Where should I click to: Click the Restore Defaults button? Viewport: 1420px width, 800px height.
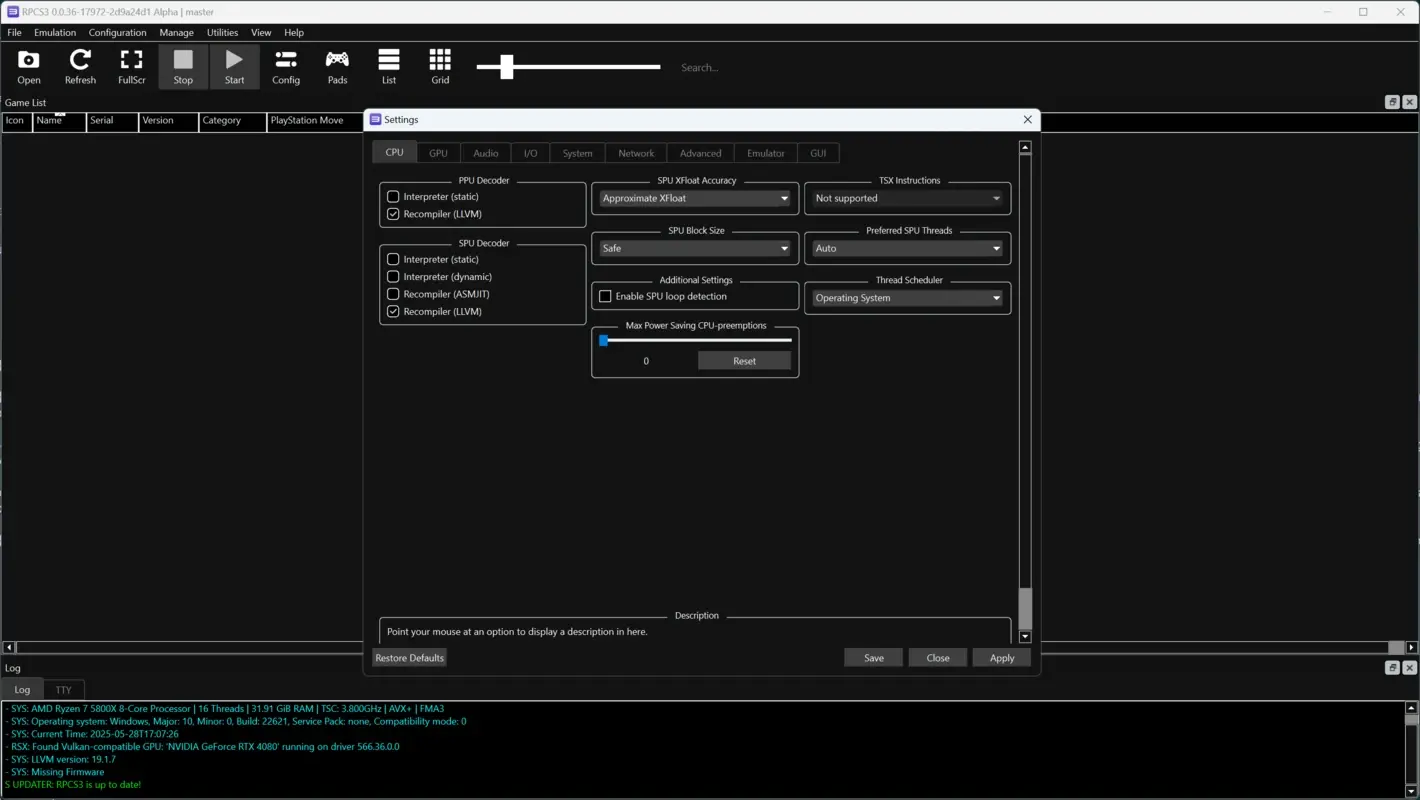(x=409, y=657)
